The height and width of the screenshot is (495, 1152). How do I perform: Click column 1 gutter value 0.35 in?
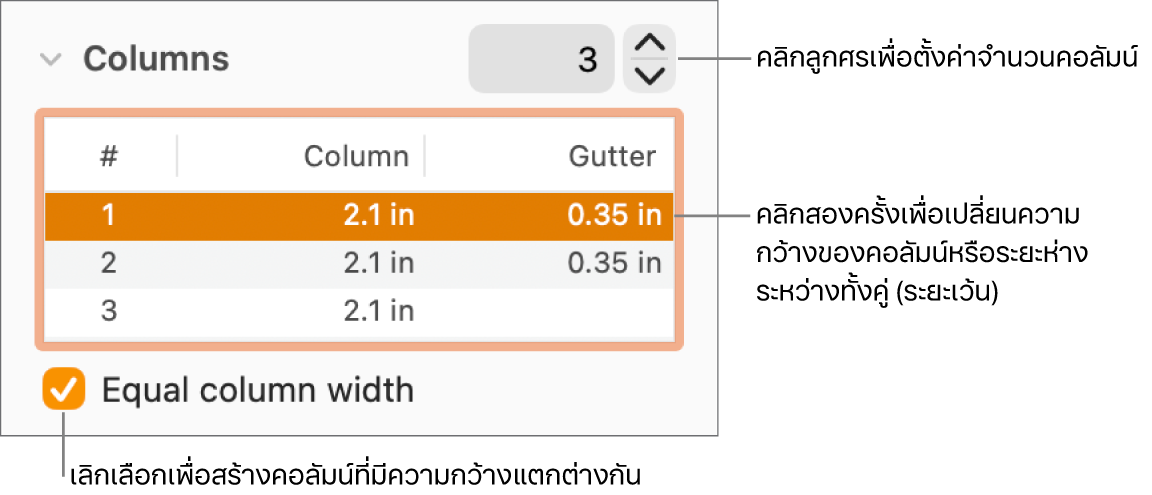coord(614,216)
